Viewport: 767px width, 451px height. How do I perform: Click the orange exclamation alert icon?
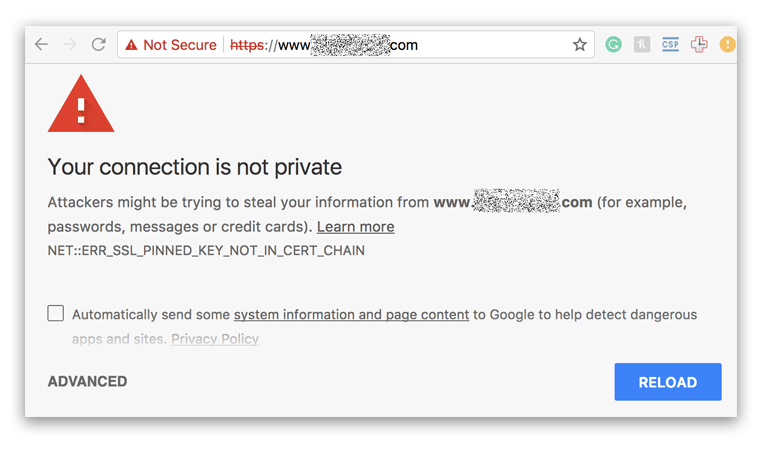727,45
